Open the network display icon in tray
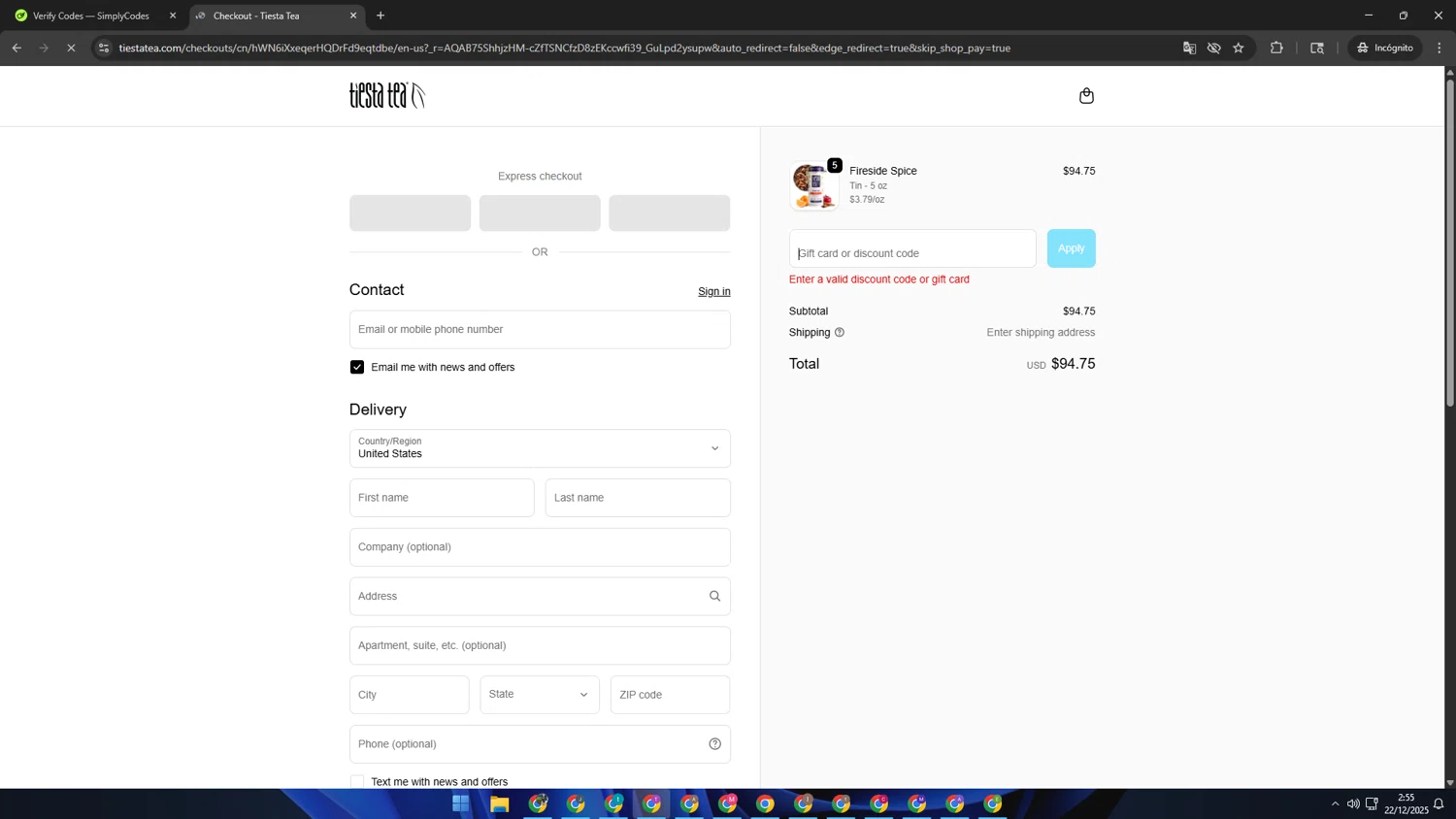 (1372, 803)
